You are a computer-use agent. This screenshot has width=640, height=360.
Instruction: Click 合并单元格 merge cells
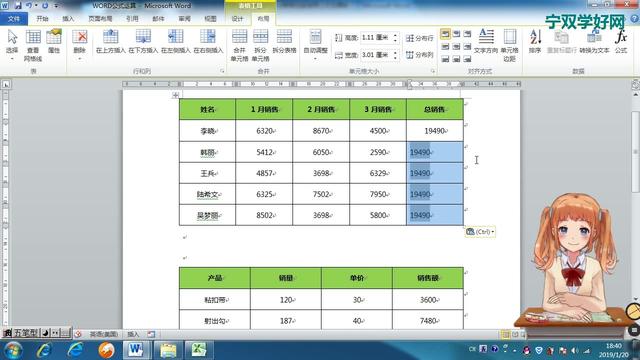point(239,45)
